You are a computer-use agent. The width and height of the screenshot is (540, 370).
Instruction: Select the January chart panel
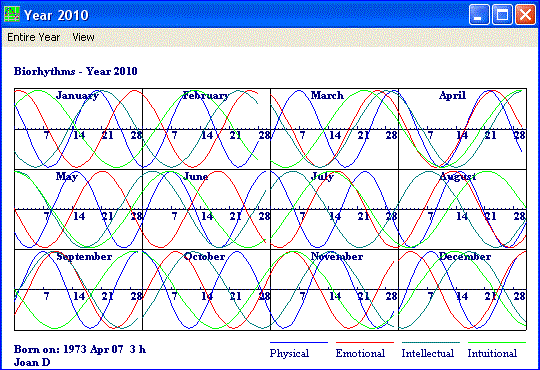coord(78,129)
